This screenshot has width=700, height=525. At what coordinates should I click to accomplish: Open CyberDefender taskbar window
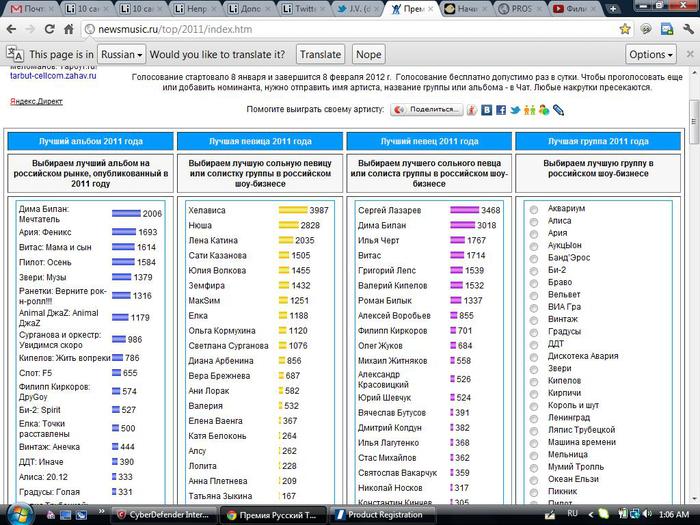pos(163,515)
